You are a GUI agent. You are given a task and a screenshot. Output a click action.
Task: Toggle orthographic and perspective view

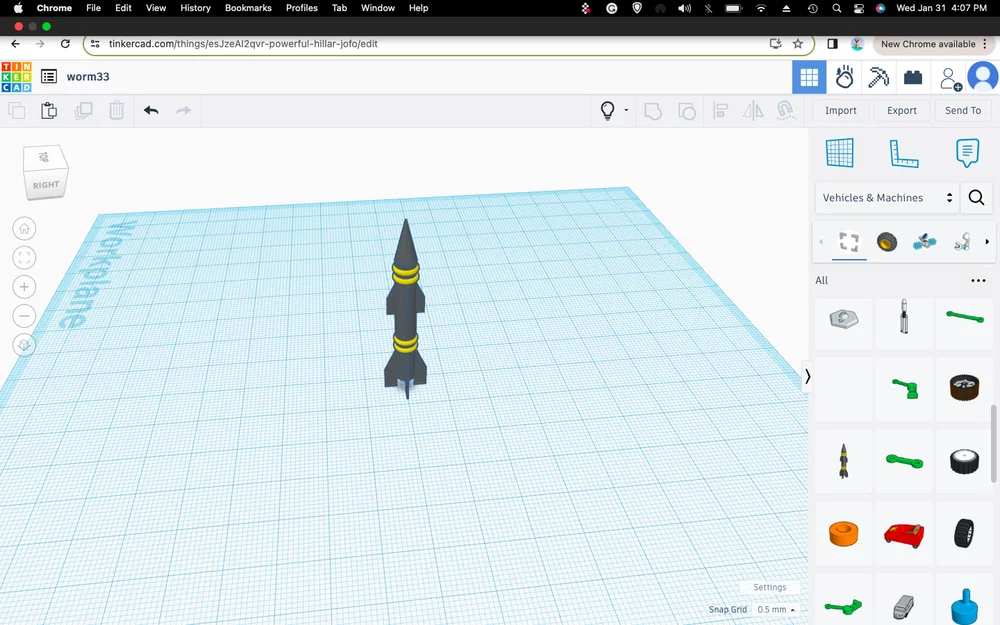[24, 345]
